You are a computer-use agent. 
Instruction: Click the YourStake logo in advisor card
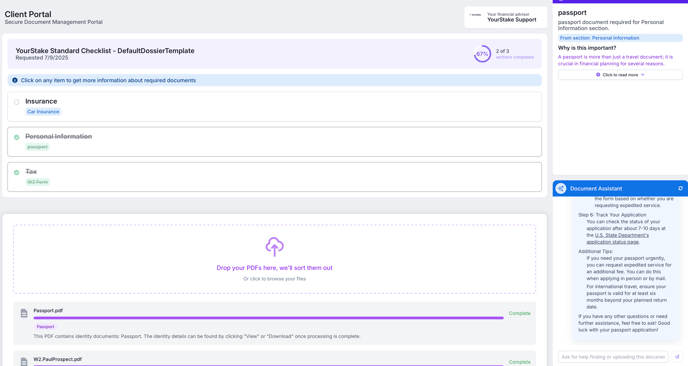tap(475, 15)
